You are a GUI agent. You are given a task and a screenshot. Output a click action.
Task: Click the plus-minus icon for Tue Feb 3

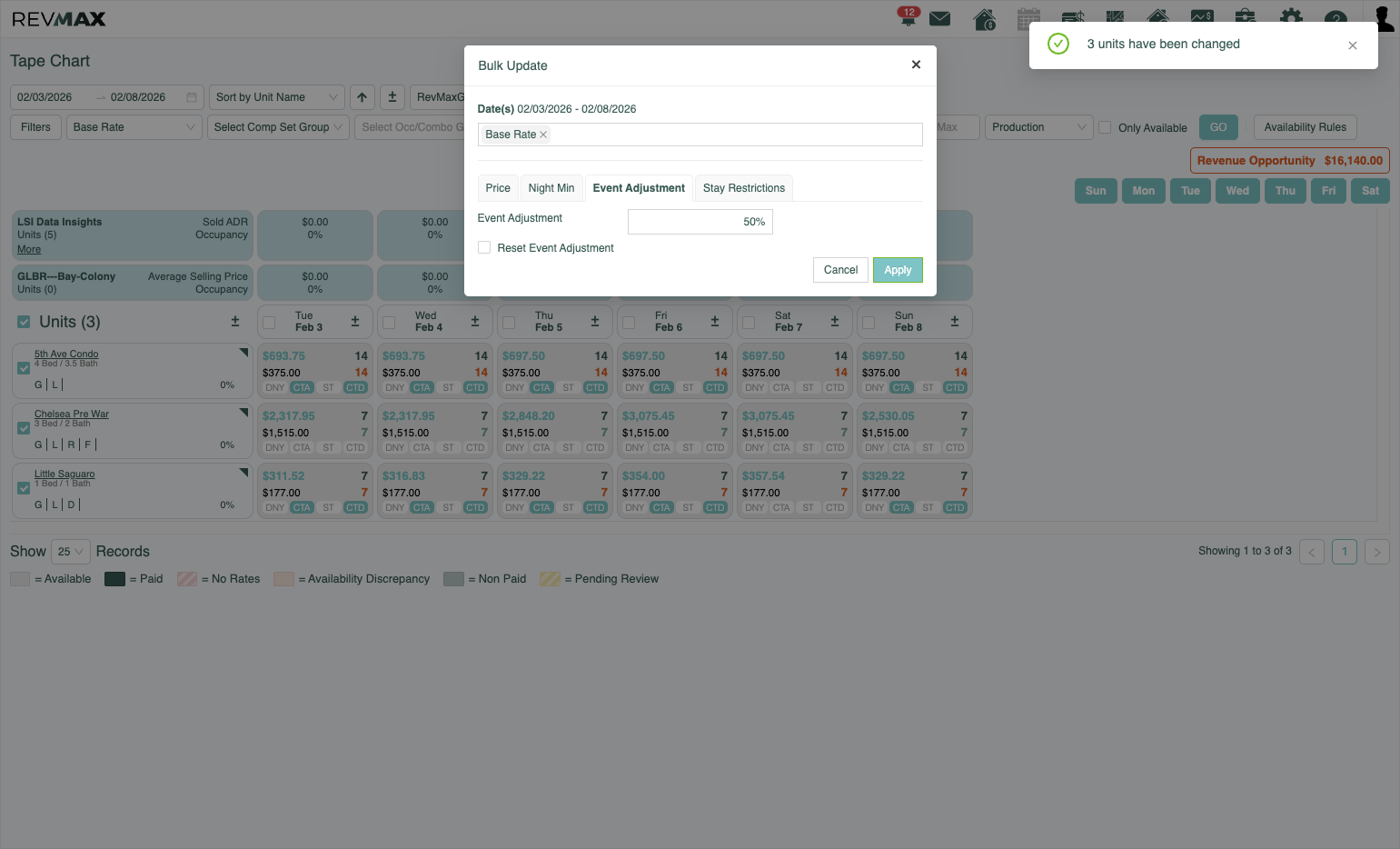355,322
